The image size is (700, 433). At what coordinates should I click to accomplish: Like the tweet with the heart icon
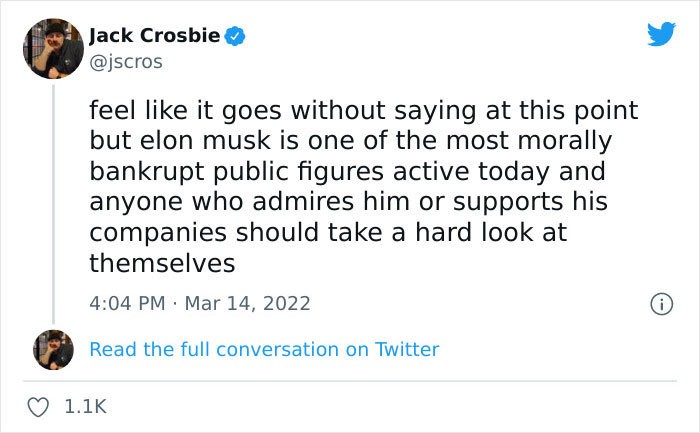click(39, 407)
